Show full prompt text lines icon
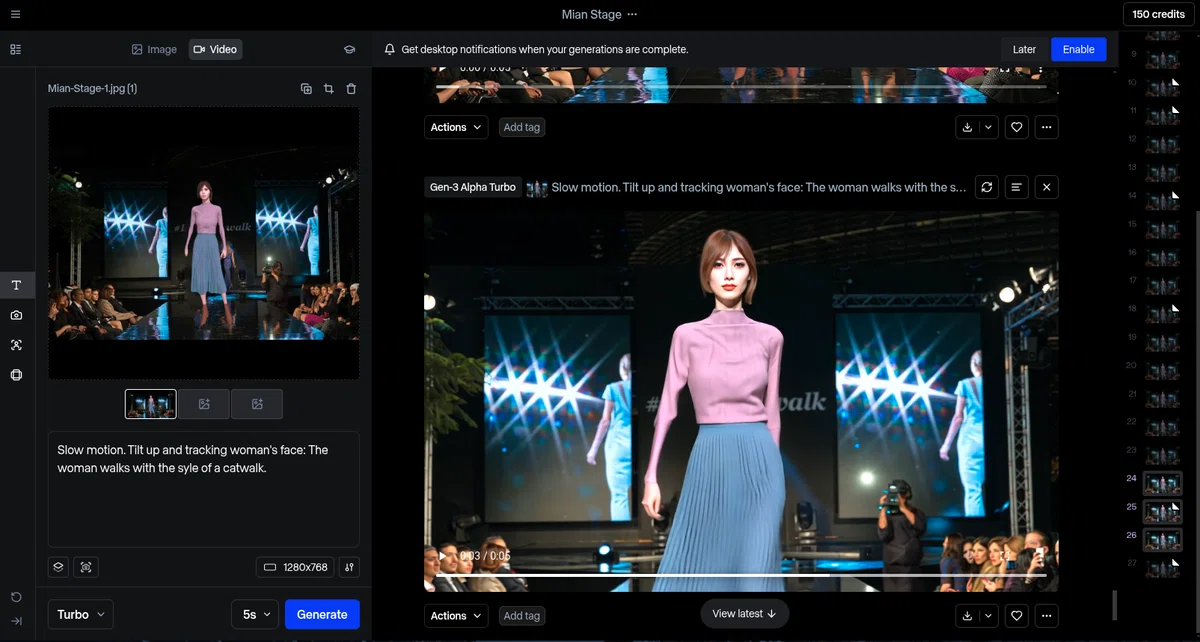This screenshot has height=642, width=1200. click(1017, 187)
